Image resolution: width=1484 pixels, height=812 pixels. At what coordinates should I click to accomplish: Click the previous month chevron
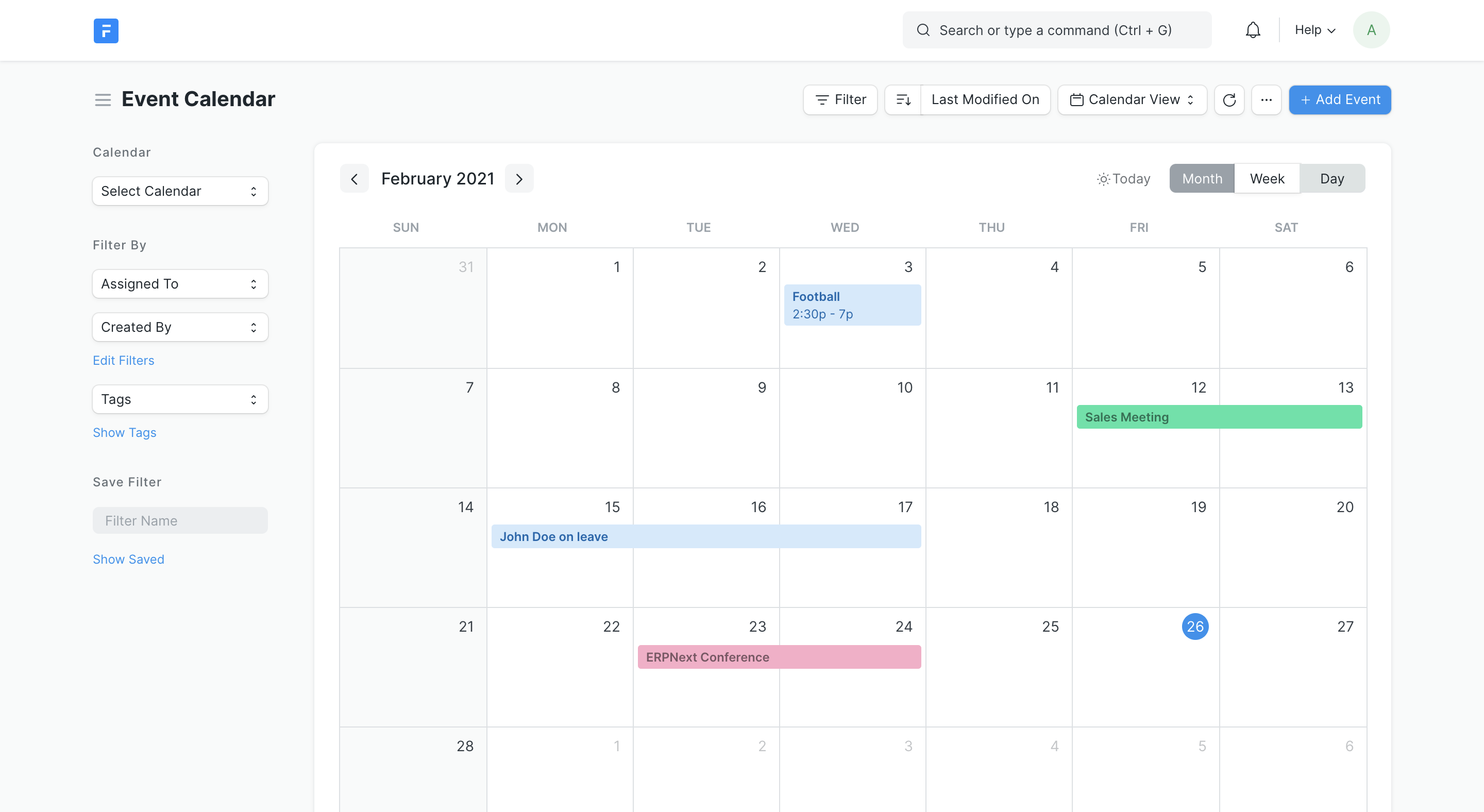coord(355,178)
